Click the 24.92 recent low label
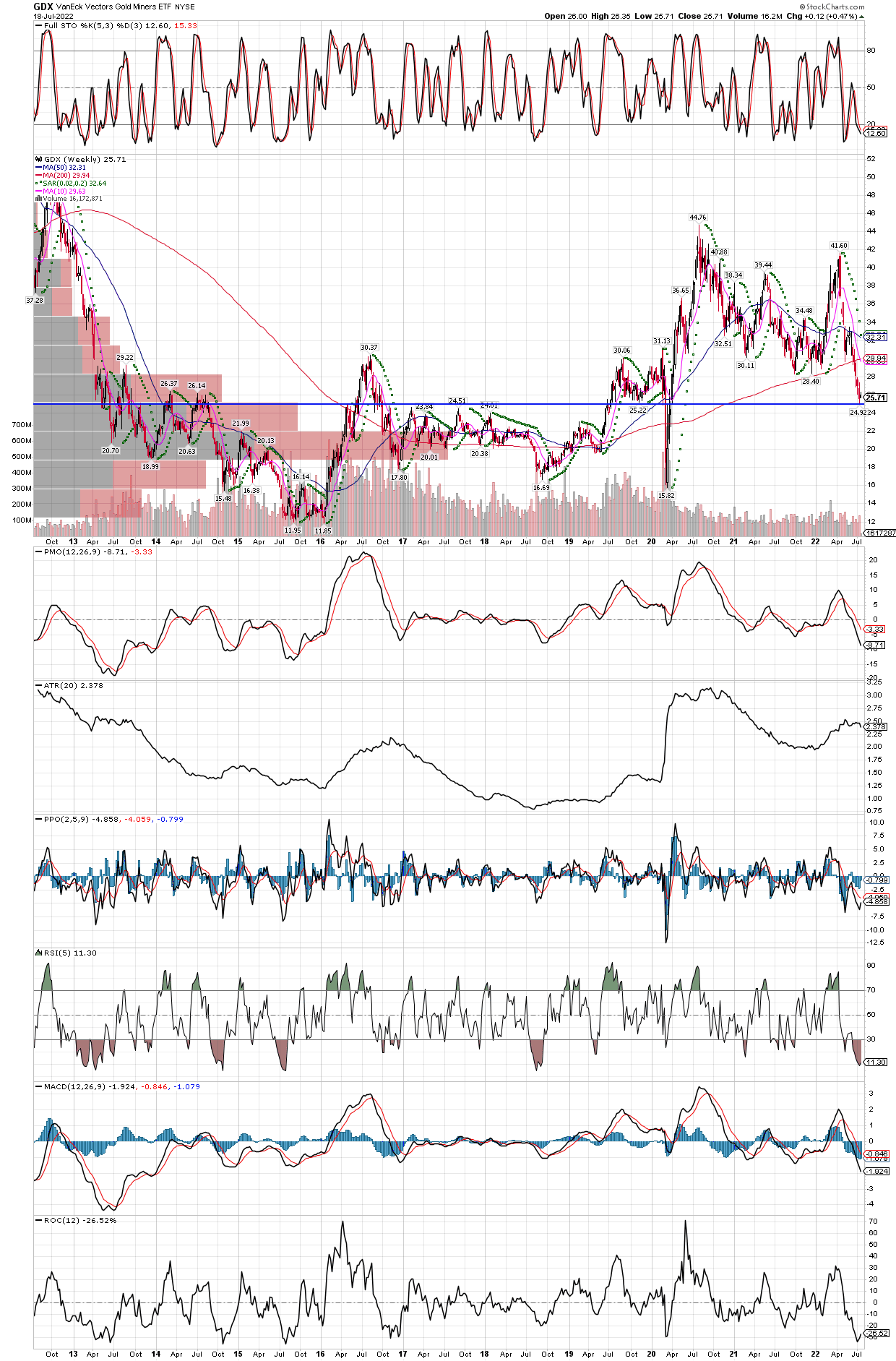The height and width of the screenshot is (1361, 896). [x=858, y=412]
